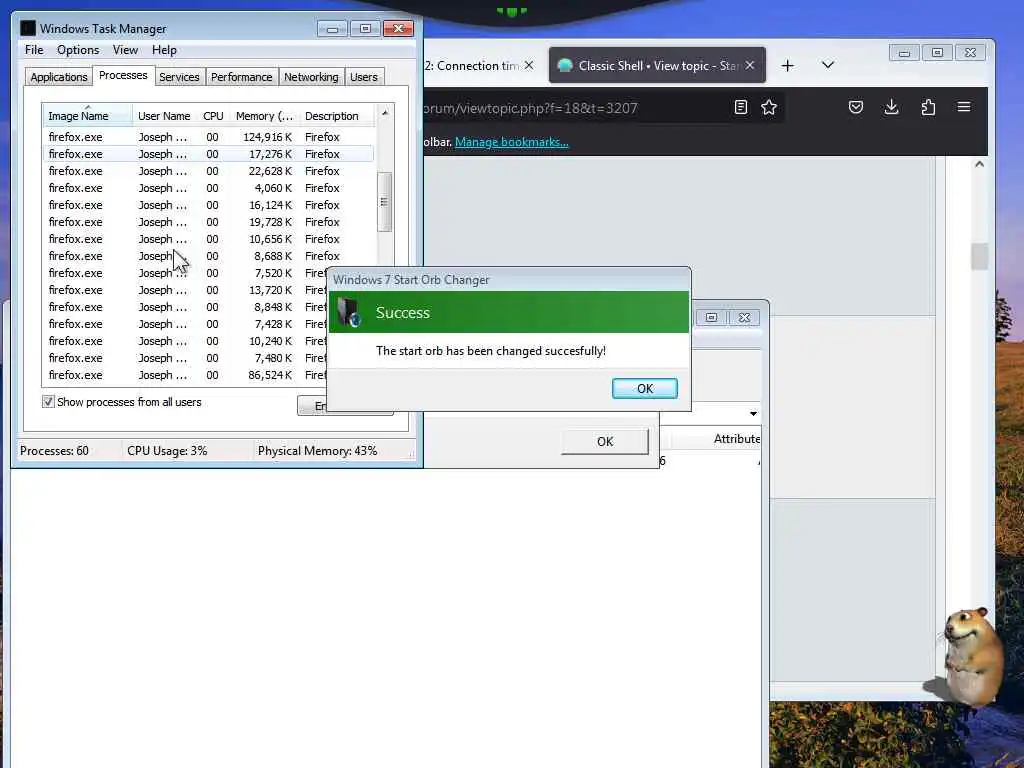This screenshot has height=768, width=1024.
Task: Click the Processes: 60 status entry
Action: (54, 451)
